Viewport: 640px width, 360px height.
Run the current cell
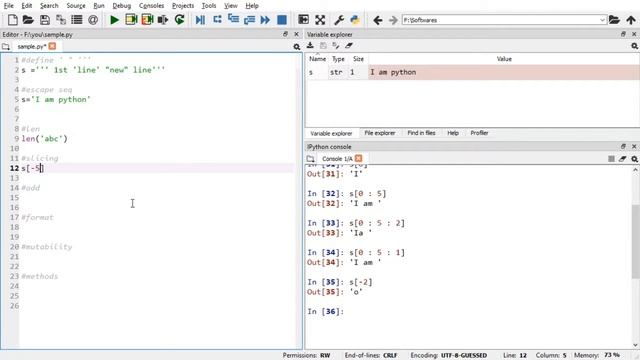tap(131, 20)
